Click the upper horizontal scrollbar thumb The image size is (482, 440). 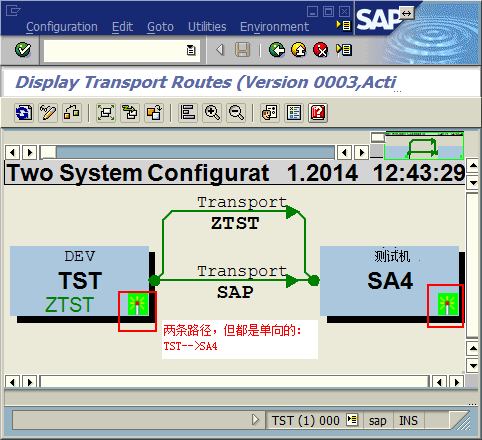(x=48, y=153)
